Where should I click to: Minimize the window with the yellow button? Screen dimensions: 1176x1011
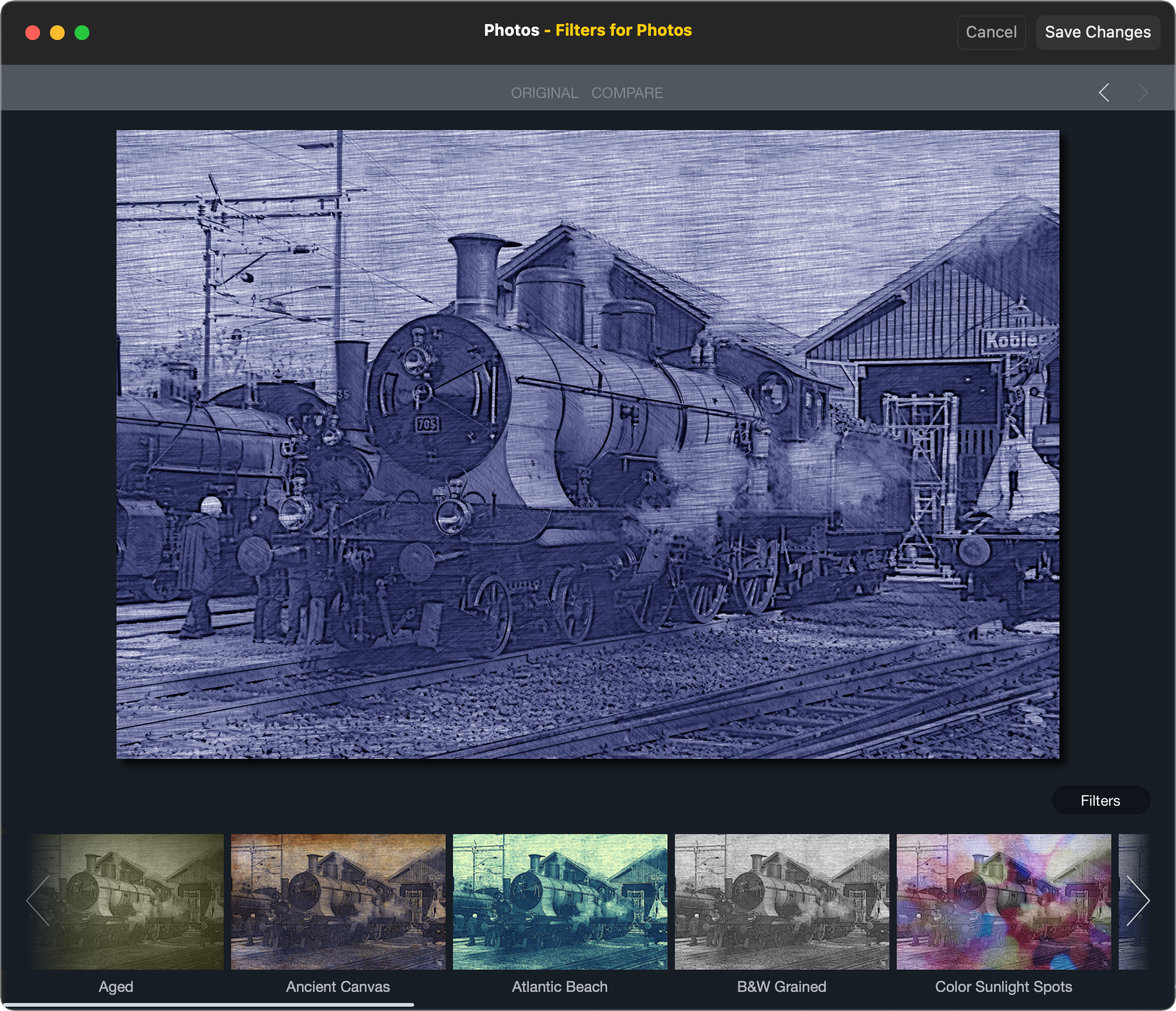57,33
